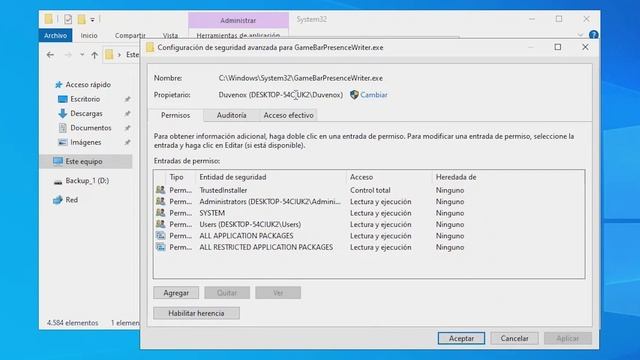Maximize the security settings dialog

click(558, 47)
